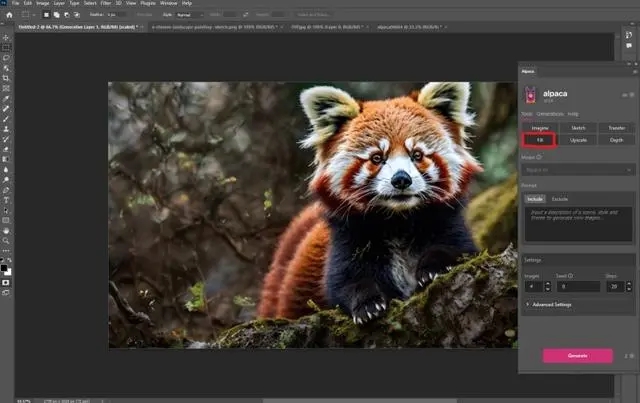Screen dimensions: 640x403
Task: Toggle Quick Mask mode icon
Action: point(6,283)
